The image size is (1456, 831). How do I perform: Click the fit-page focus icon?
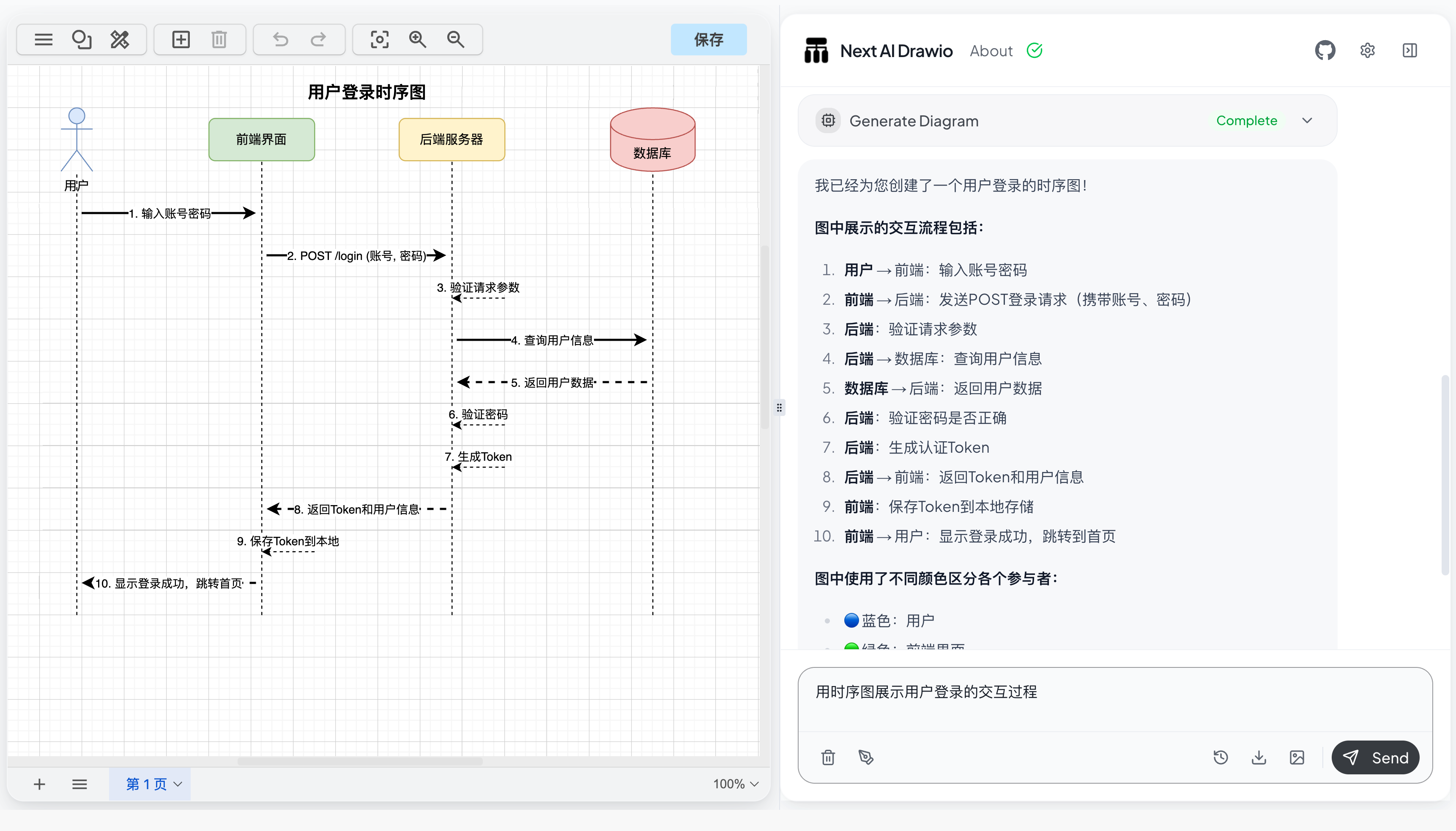tap(380, 39)
